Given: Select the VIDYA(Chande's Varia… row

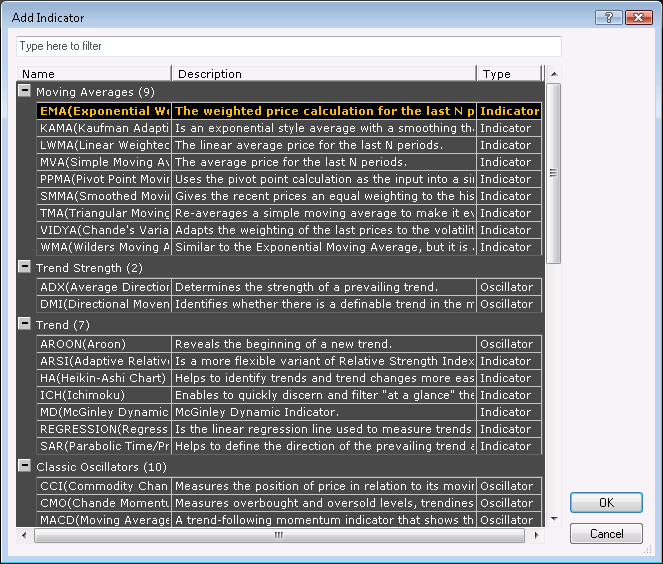Looking at the screenshot, I should click(289, 230).
